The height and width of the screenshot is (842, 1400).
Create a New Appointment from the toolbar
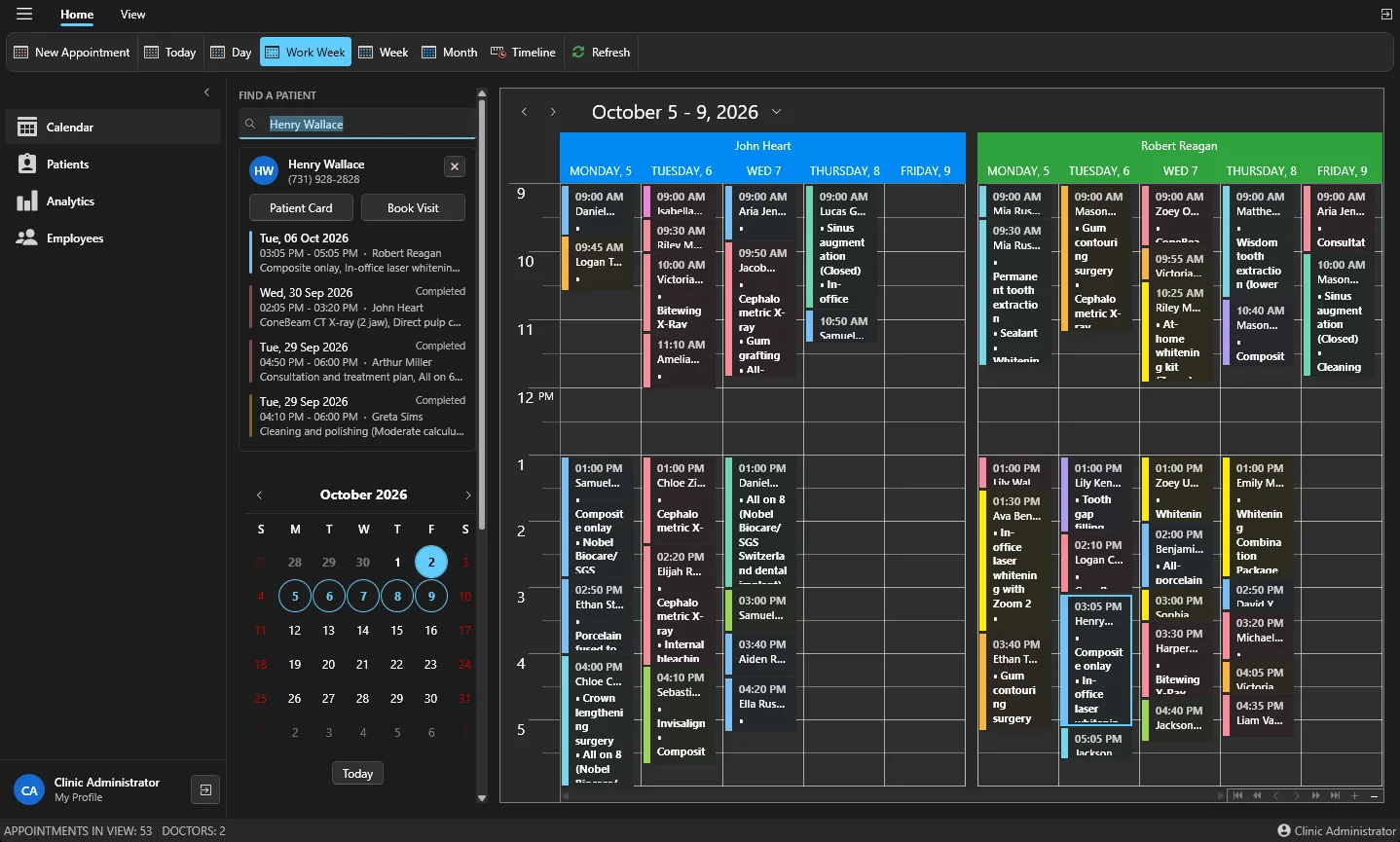coord(72,53)
